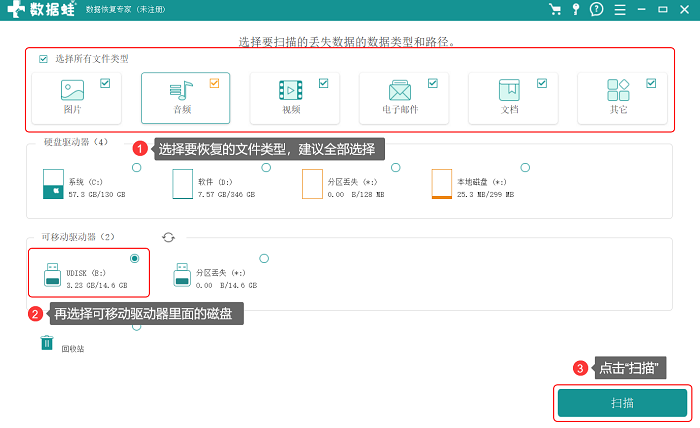Click the key registration icon
This screenshot has width=700, height=428.
(576, 9)
